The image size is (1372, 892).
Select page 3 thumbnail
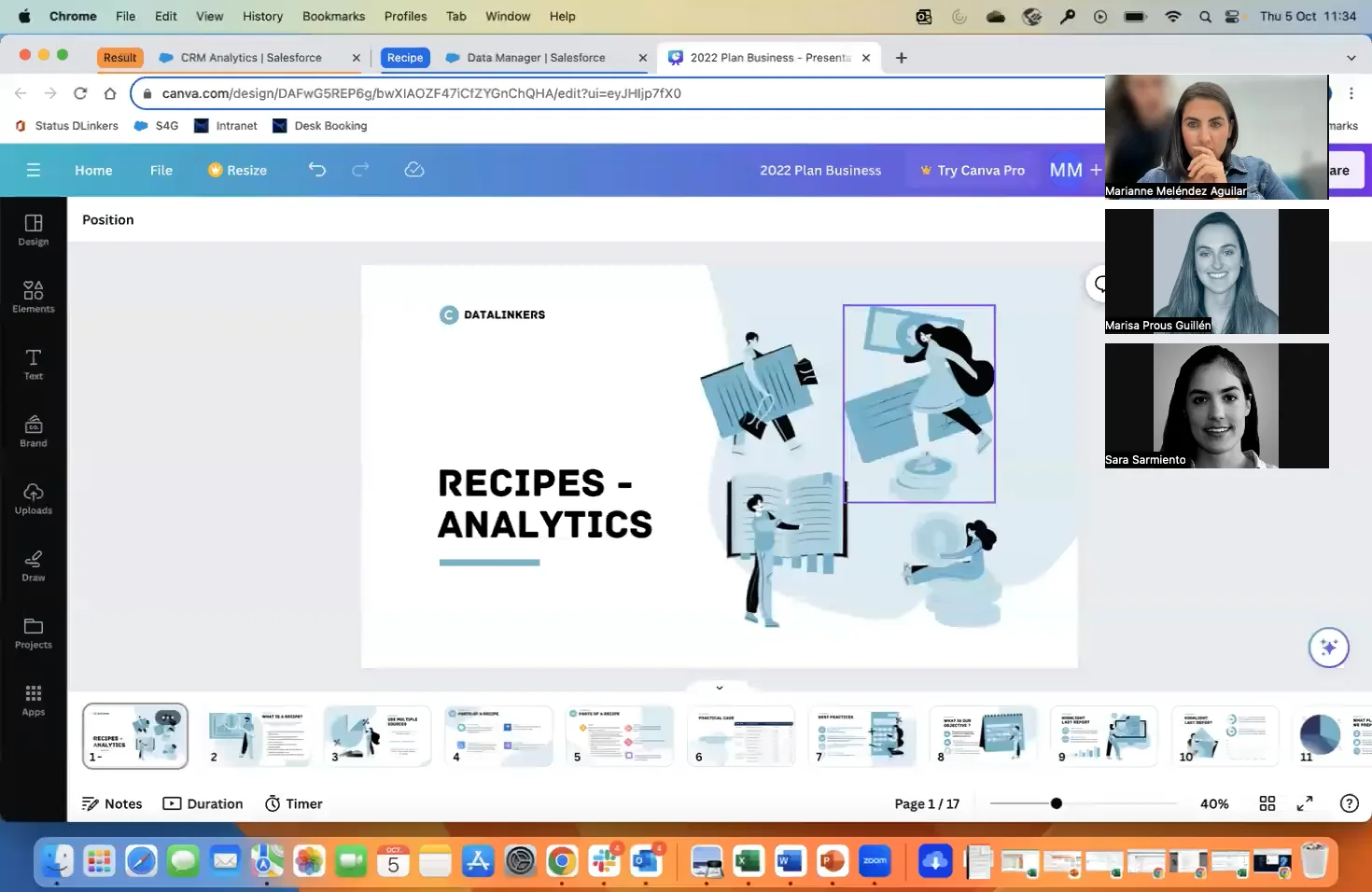point(377,736)
